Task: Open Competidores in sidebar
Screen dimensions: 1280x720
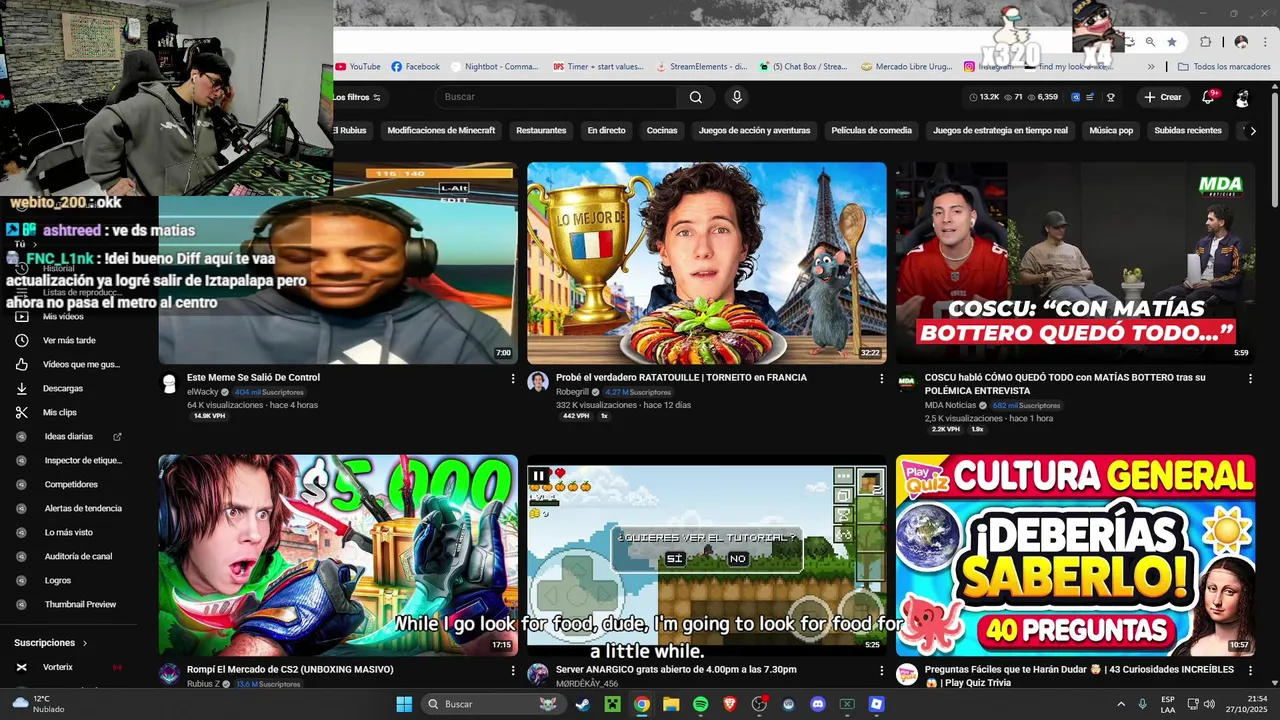Action: (71, 484)
